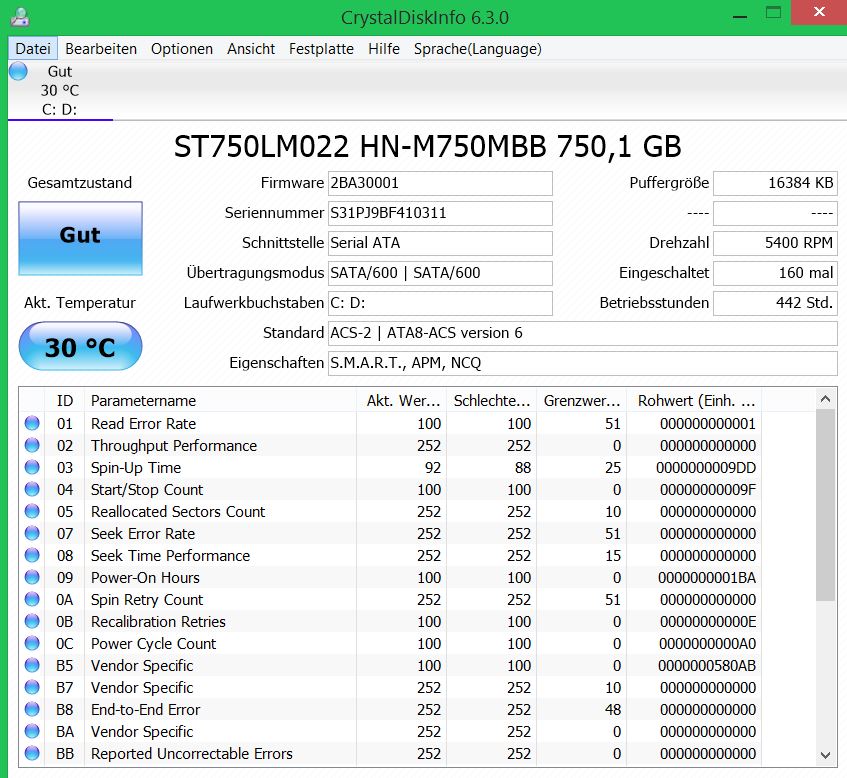This screenshot has height=778, width=847.
Task: Select the Read Error Rate row name
Action: pos(143,424)
